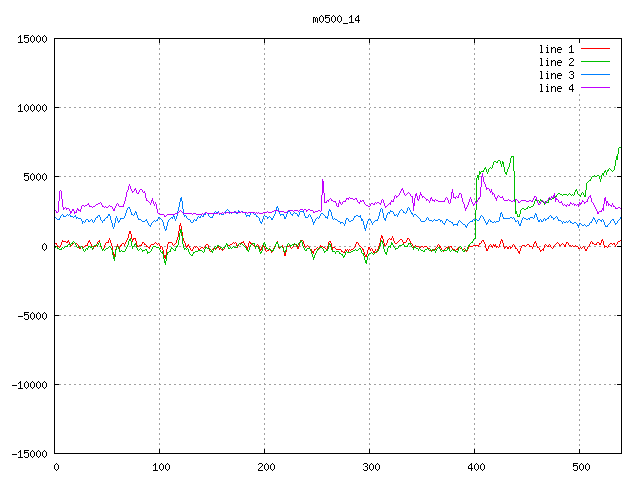The width and height of the screenshot is (640, 480).
Task: Click the line 4 legend sample
Action: click(x=596, y=88)
